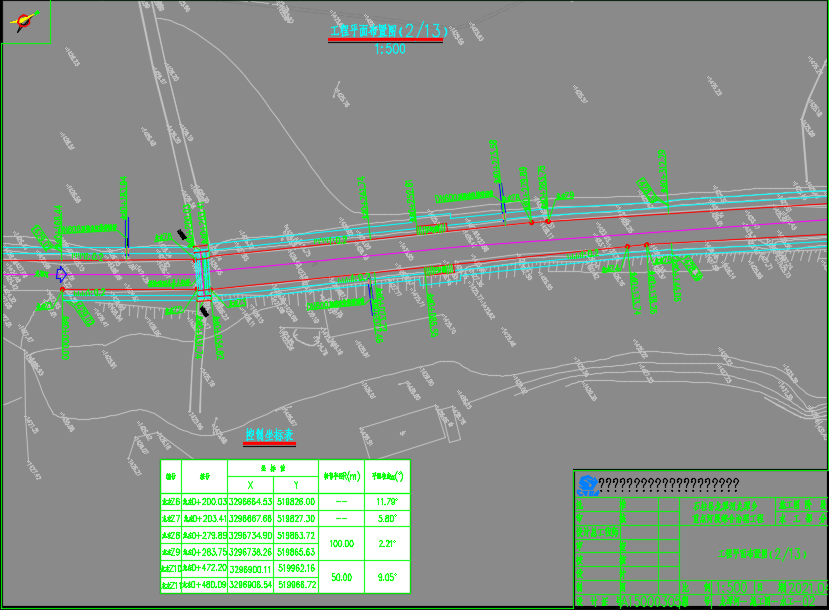This screenshot has width=829, height=610.
Task: Click the Y column header in coordinate table
Action: pos(296,485)
